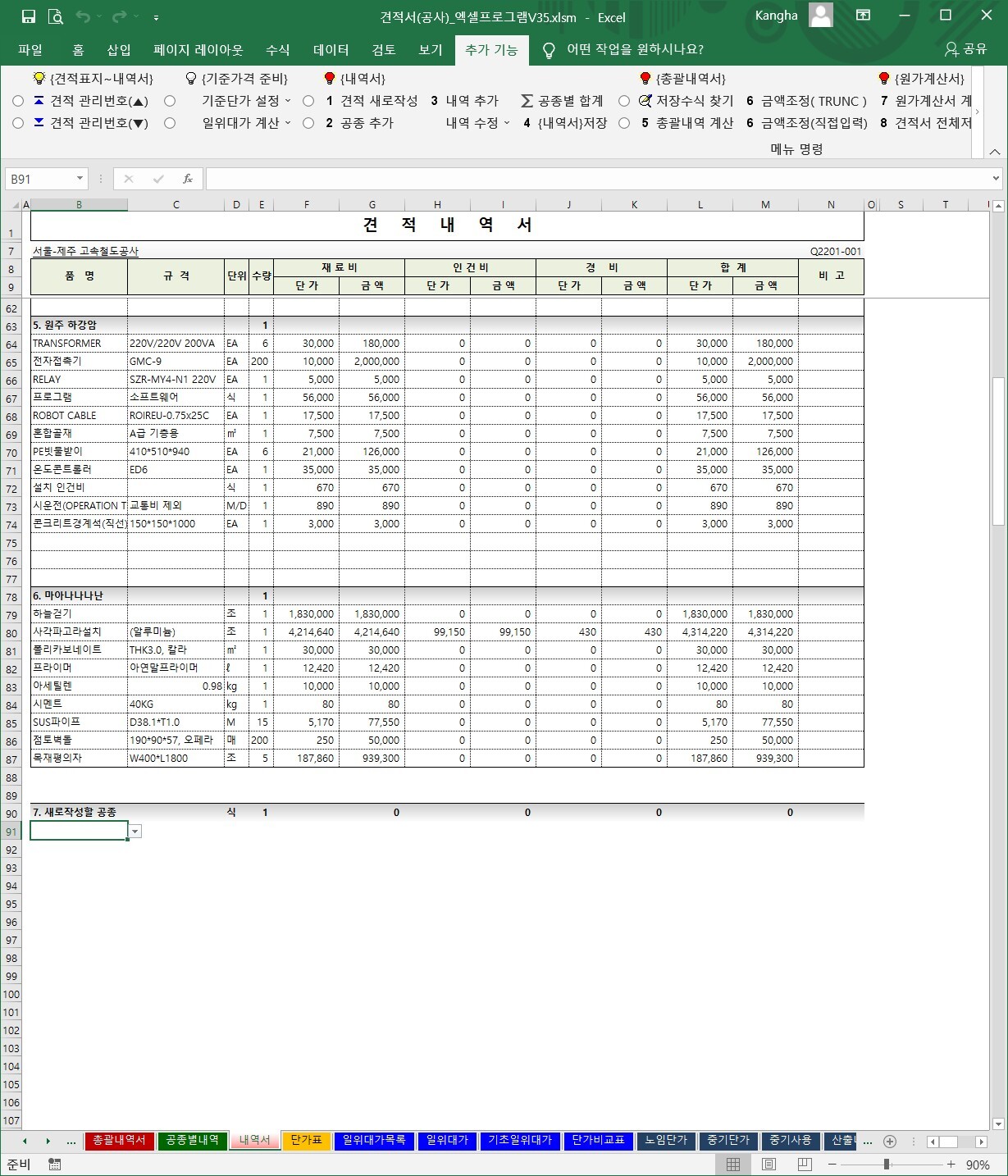Click the zoom out minus button

point(832,1165)
